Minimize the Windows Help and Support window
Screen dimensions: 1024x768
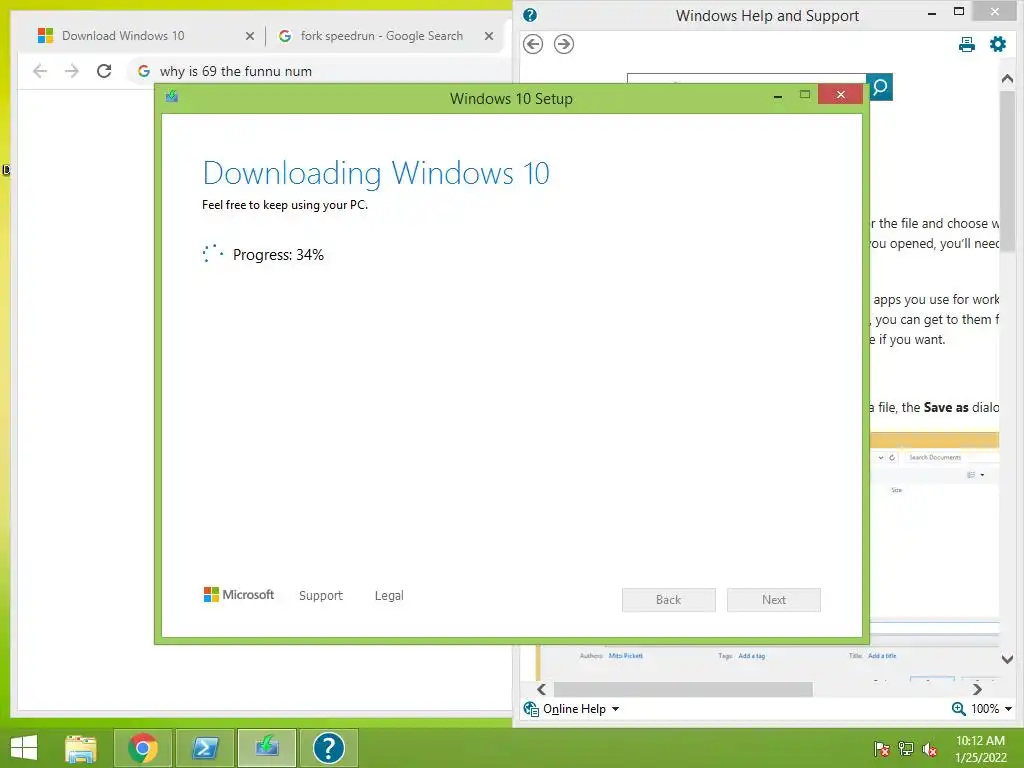[x=932, y=13]
